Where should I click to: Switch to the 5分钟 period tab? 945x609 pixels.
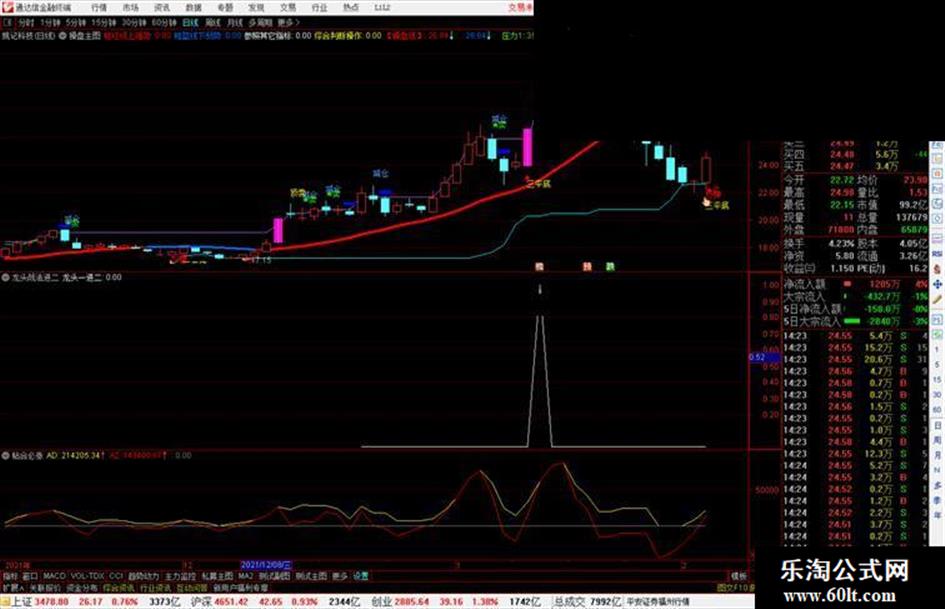pyautogui.click(x=76, y=23)
